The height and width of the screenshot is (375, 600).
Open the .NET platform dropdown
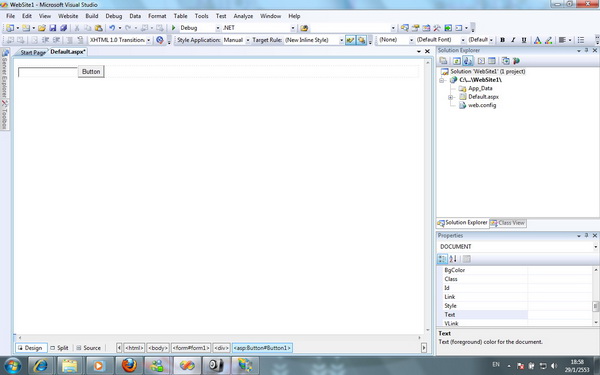click(x=293, y=28)
